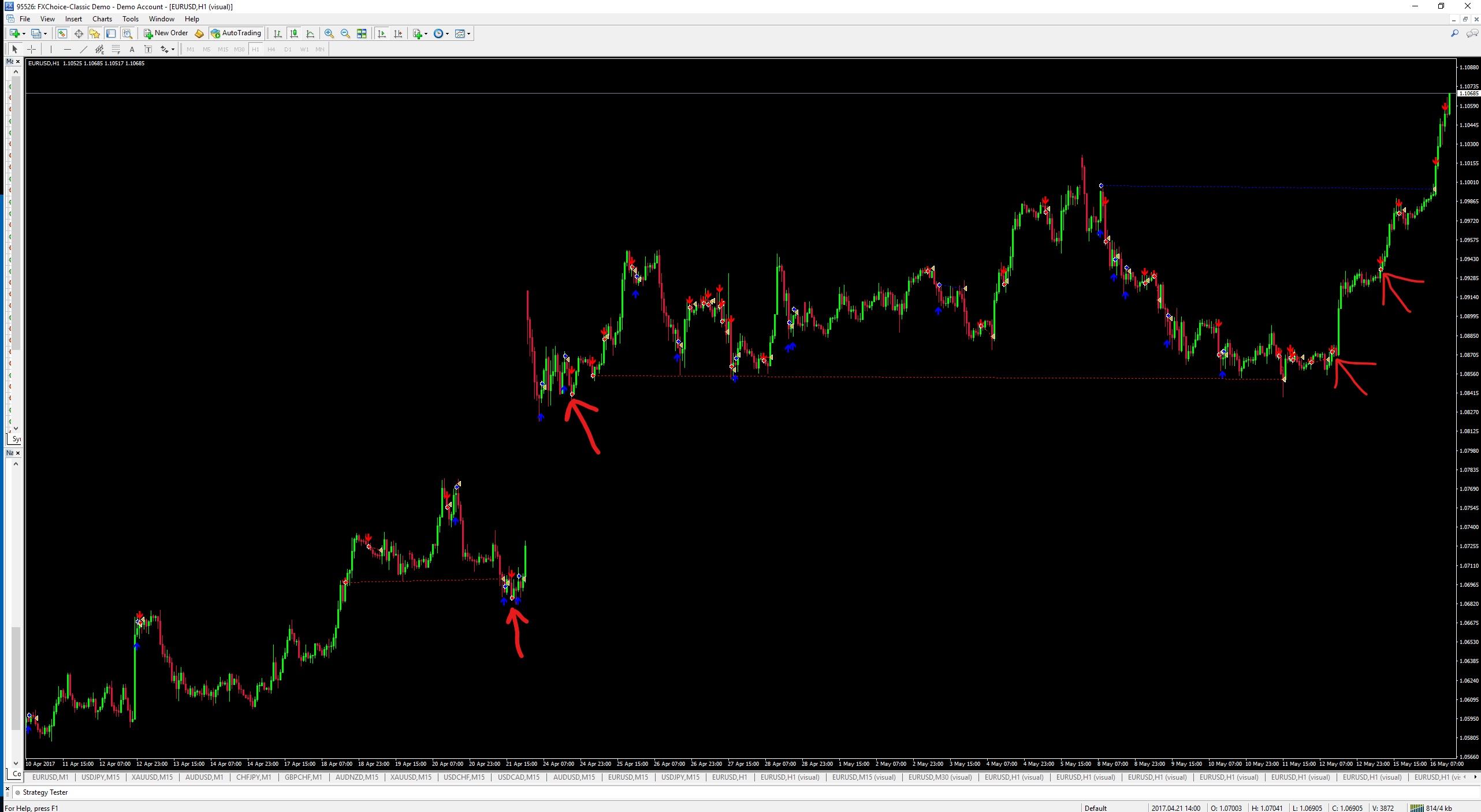Expand the arrows objects dropdown
Image resolution: width=1481 pixels, height=812 pixels.
click(x=173, y=50)
